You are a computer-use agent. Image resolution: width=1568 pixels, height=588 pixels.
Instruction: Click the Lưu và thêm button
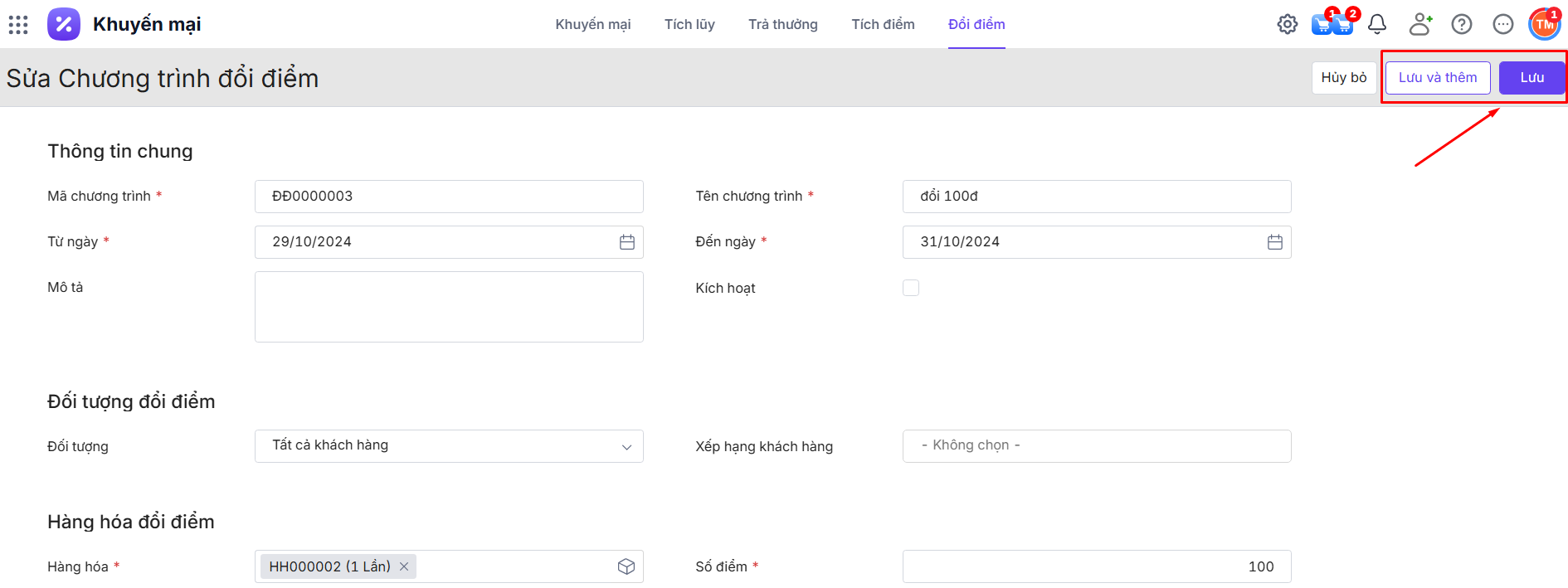pos(1438,78)
